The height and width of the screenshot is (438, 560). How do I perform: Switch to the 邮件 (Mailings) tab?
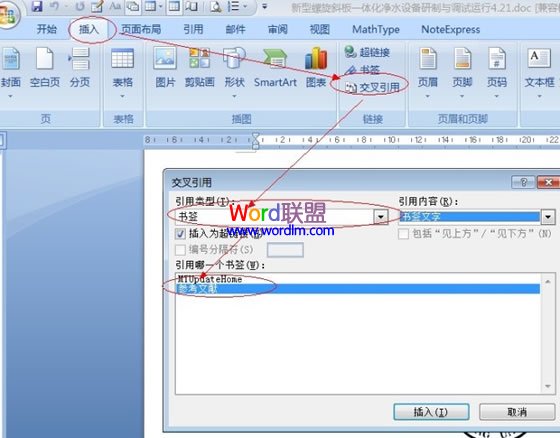[x=235, y=29]
